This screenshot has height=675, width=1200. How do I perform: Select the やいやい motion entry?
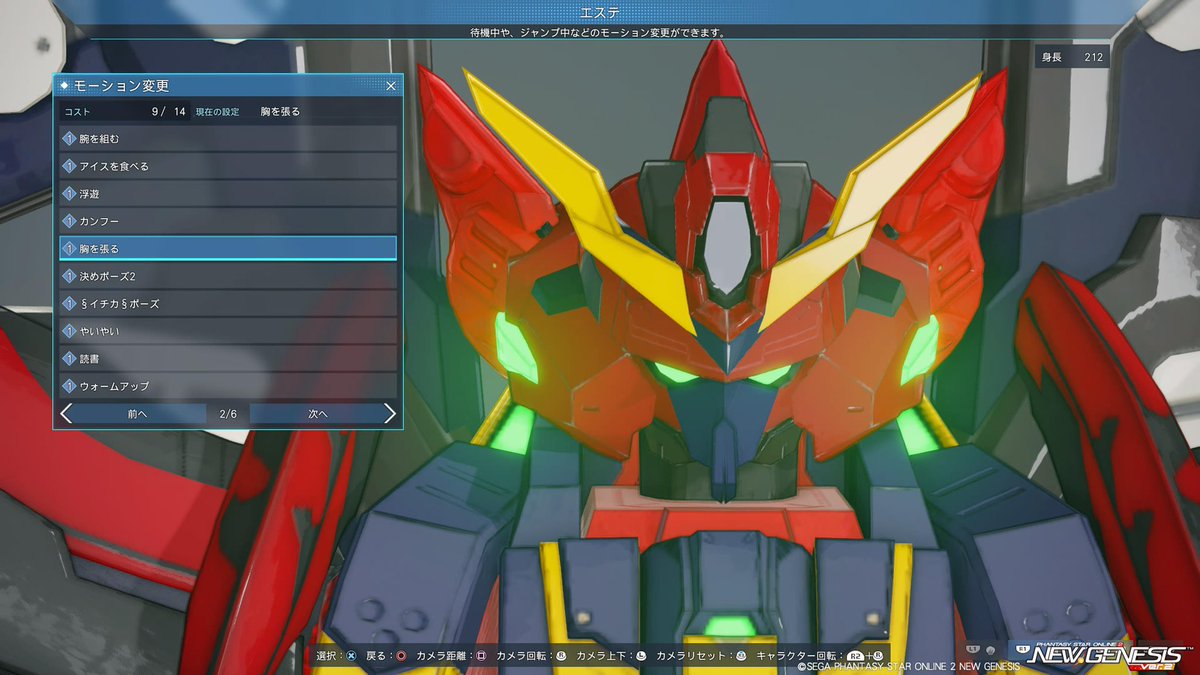click(x=228, y=330)
